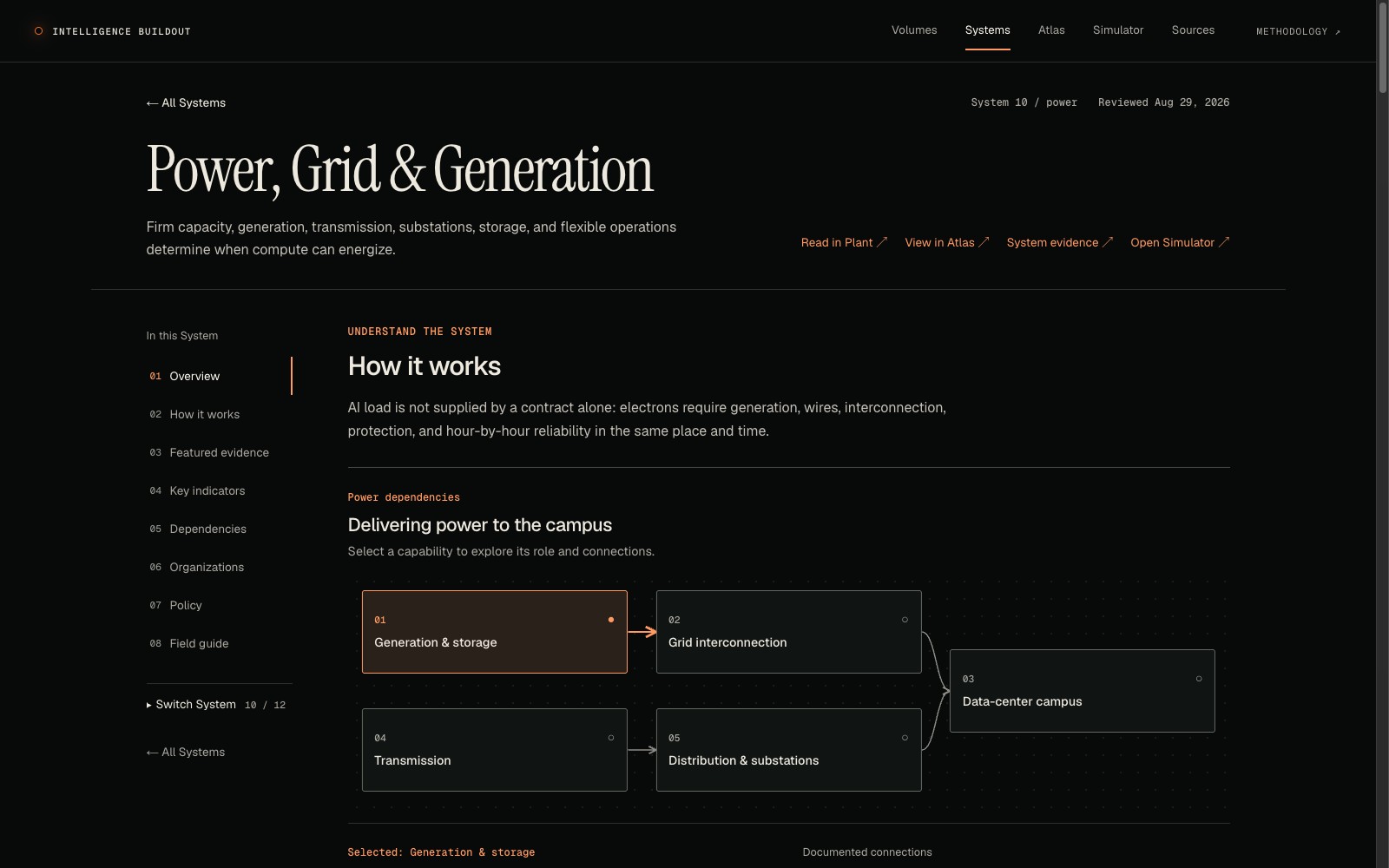The width and height of the screenshot is (1389, 868).
Task: Launch Open Simulator link
Action: pyautogui.click(x=1180, y=242)
